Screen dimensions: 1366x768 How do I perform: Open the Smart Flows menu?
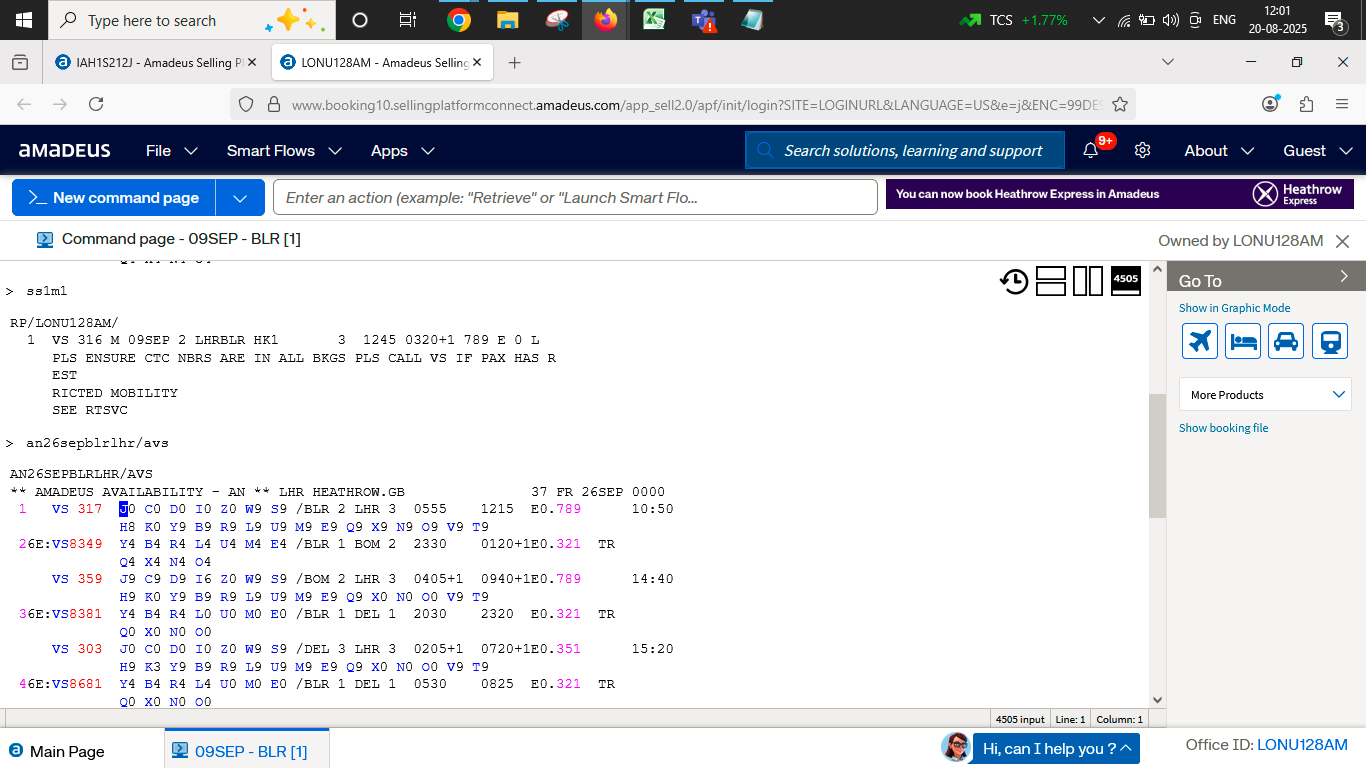(284, 151)
